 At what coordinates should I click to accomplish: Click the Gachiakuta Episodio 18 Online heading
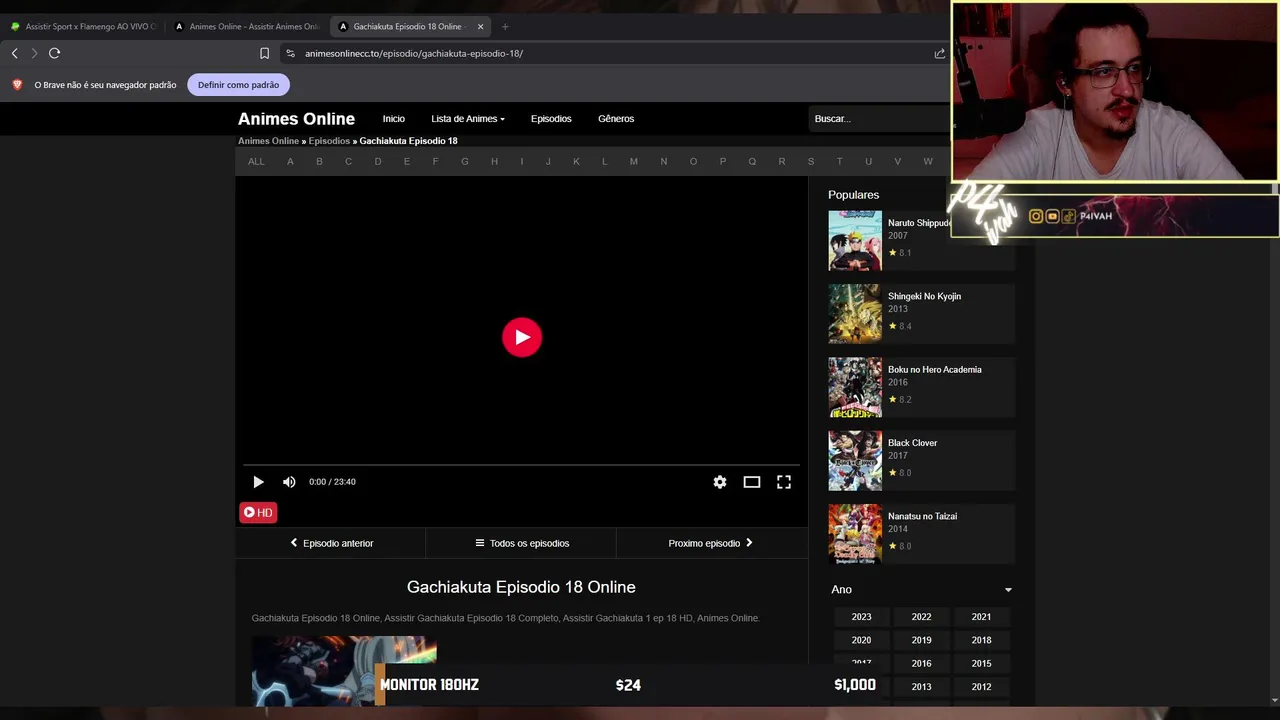521,587
